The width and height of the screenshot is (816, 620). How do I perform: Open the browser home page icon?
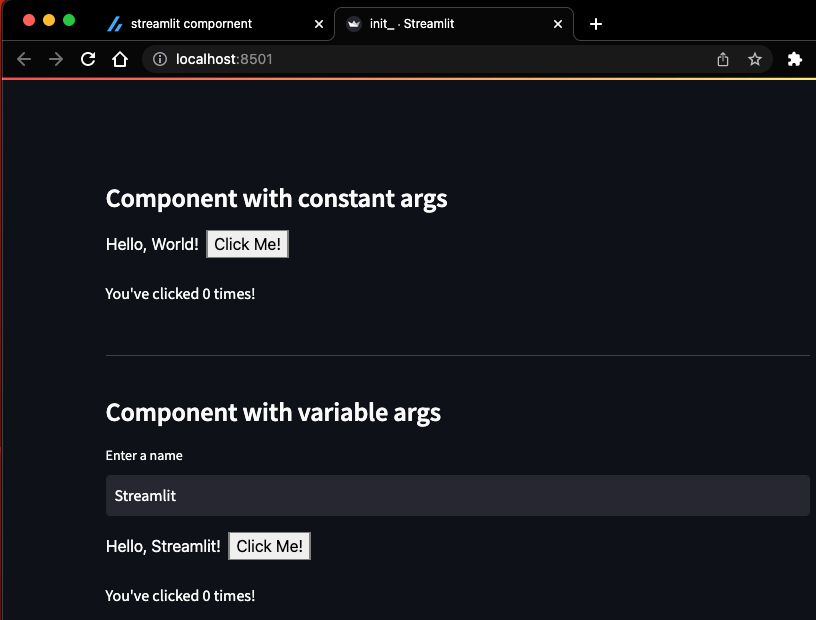point(120,59)
